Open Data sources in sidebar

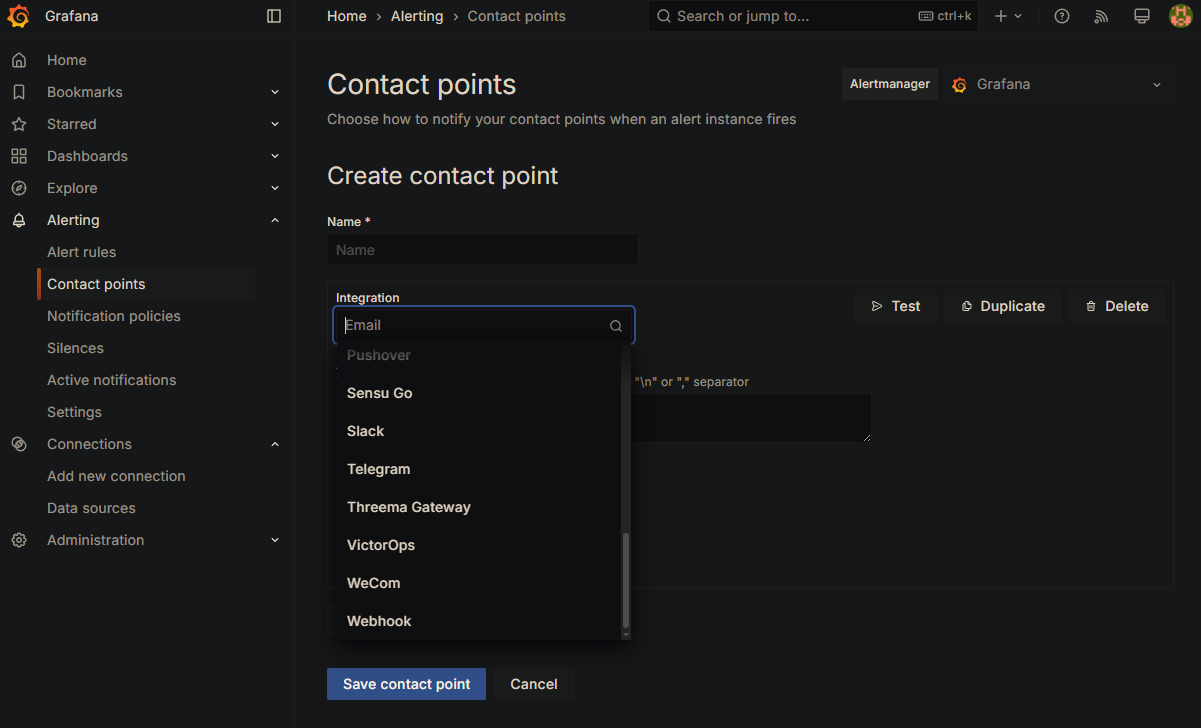click(x=91, y=508)
